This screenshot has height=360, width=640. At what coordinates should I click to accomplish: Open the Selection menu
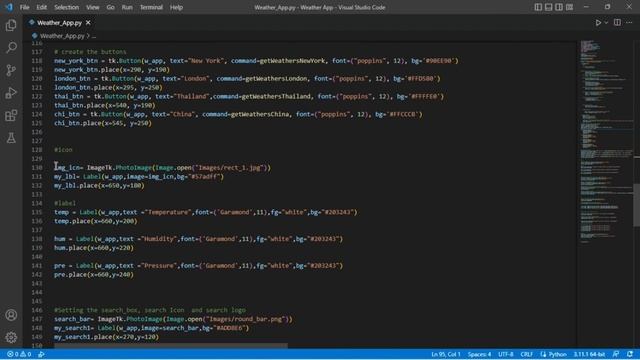tap(67, 7)
